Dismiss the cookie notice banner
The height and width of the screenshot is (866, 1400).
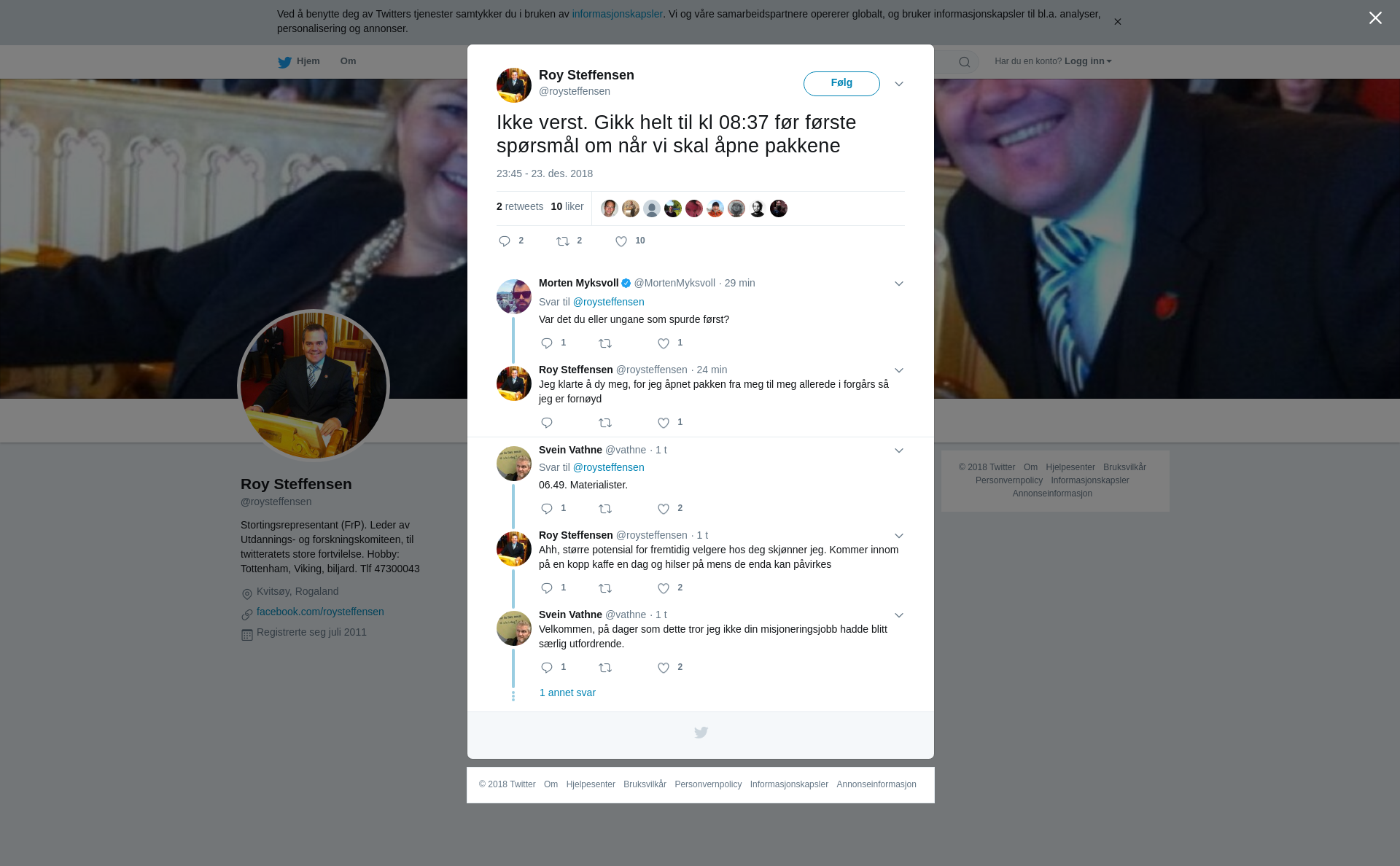tap(1117, 22)
